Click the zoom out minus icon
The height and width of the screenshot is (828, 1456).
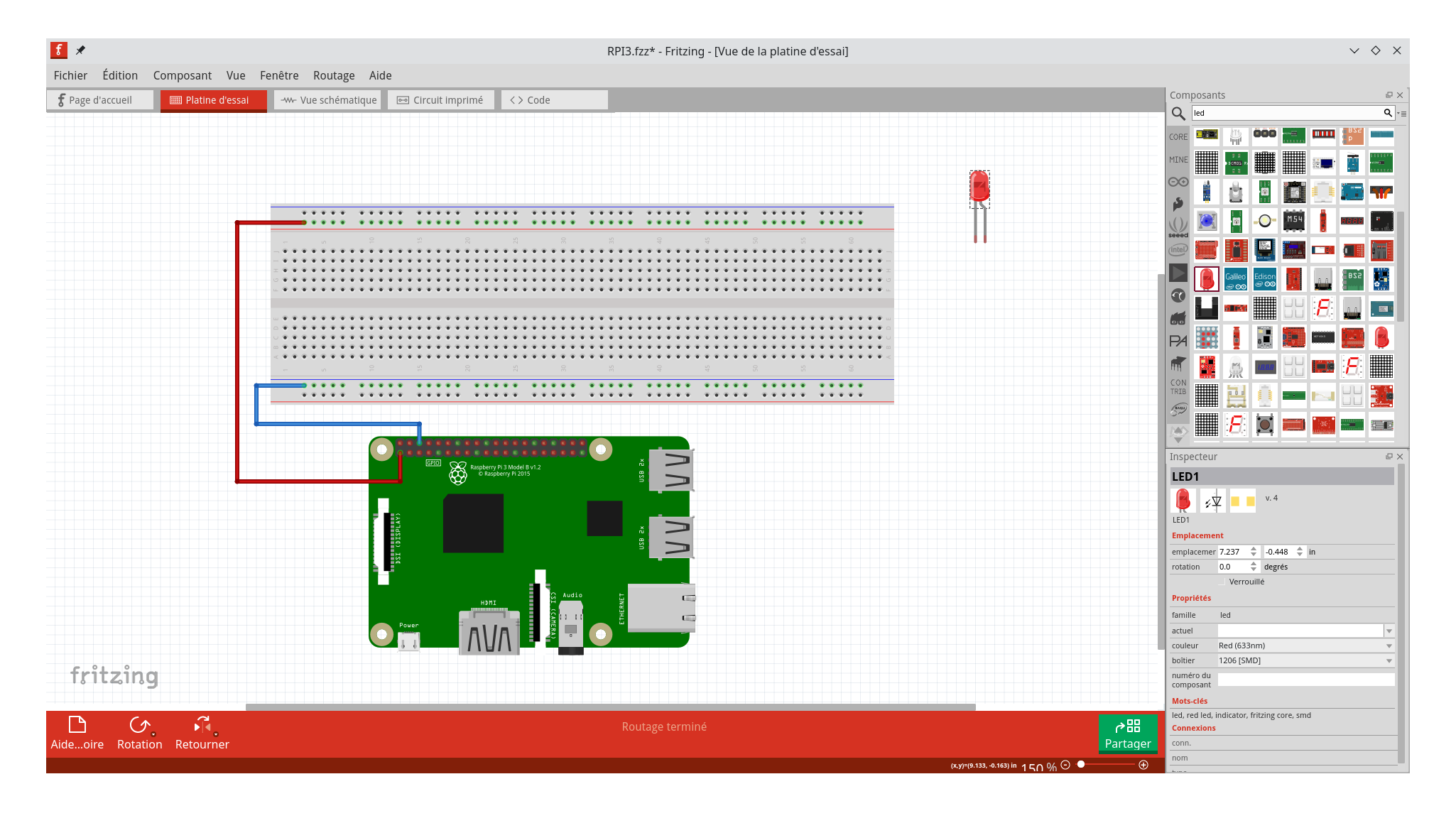point(1065,765)
